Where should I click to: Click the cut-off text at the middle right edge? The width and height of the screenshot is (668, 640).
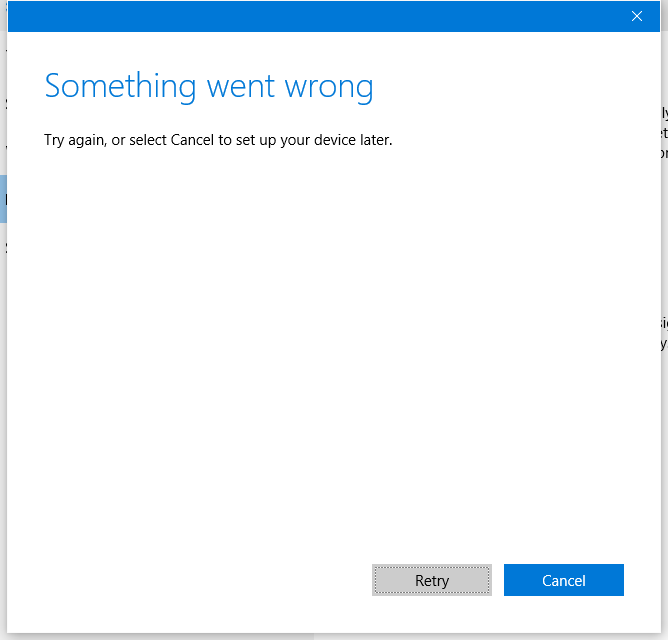point(663,333)
